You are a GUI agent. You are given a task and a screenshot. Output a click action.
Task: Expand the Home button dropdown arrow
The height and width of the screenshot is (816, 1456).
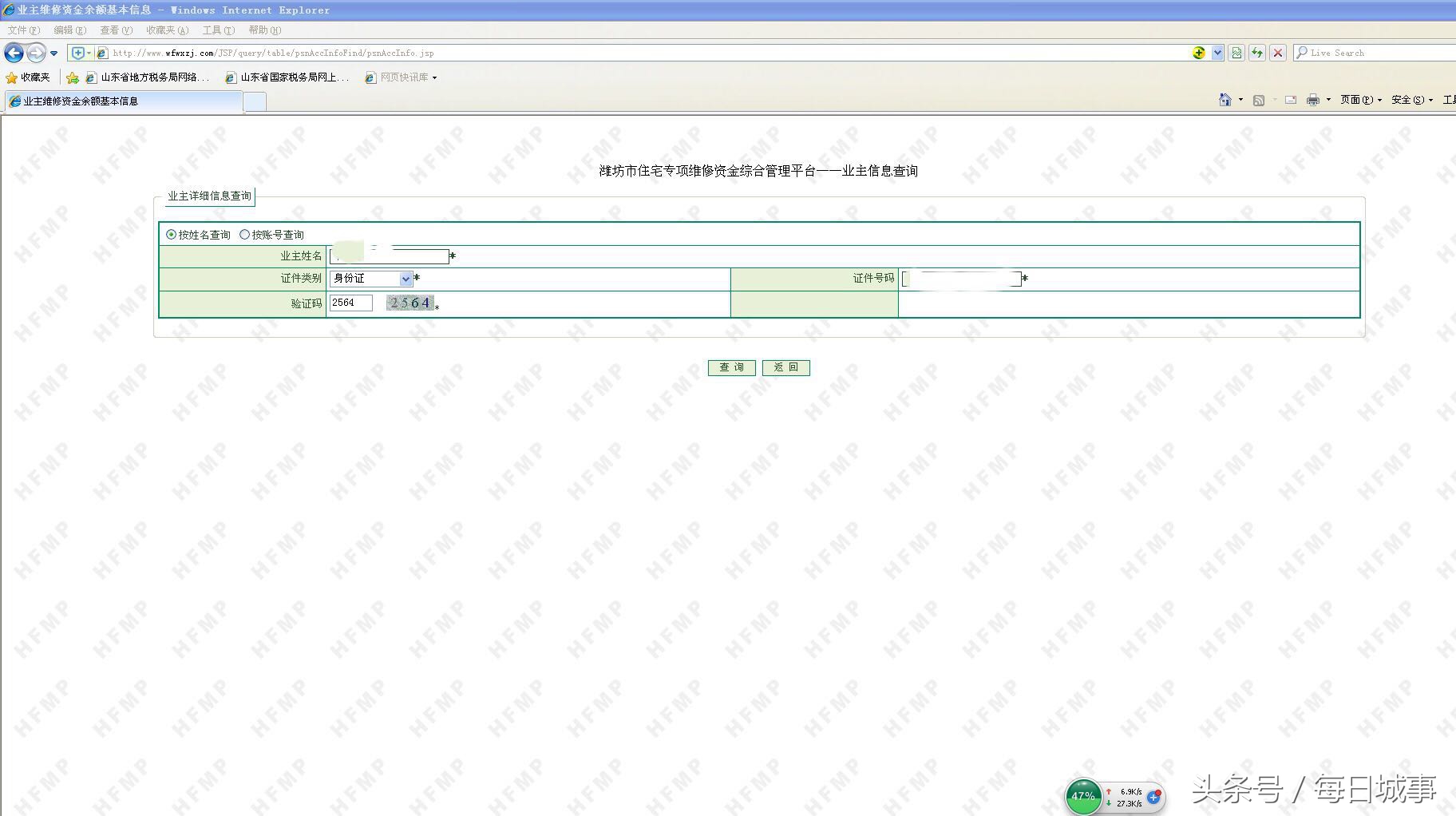1240,100
